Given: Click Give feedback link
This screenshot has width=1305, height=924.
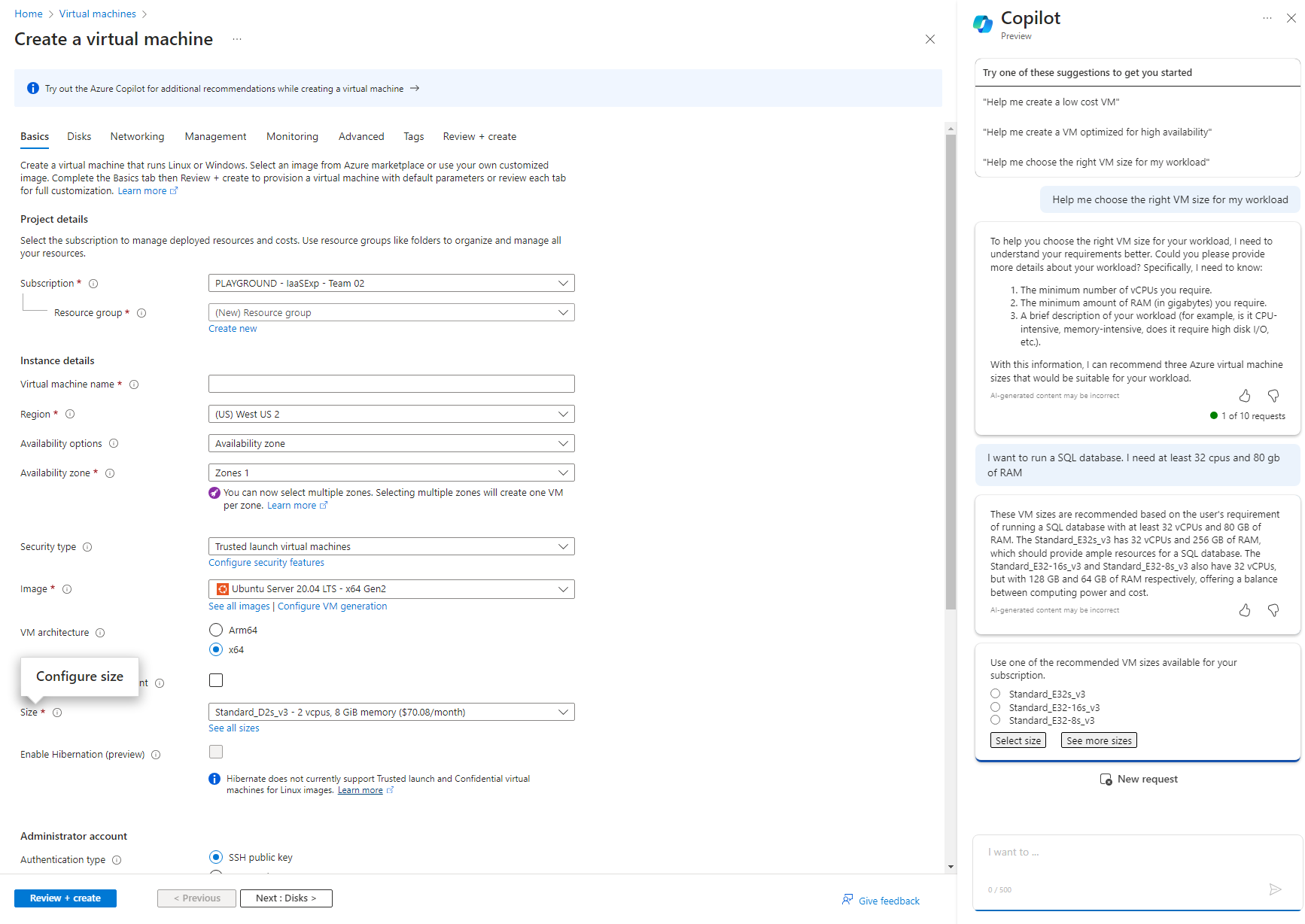Looking at the screenshot, I should pyautogui.click(x=881, y=901).
